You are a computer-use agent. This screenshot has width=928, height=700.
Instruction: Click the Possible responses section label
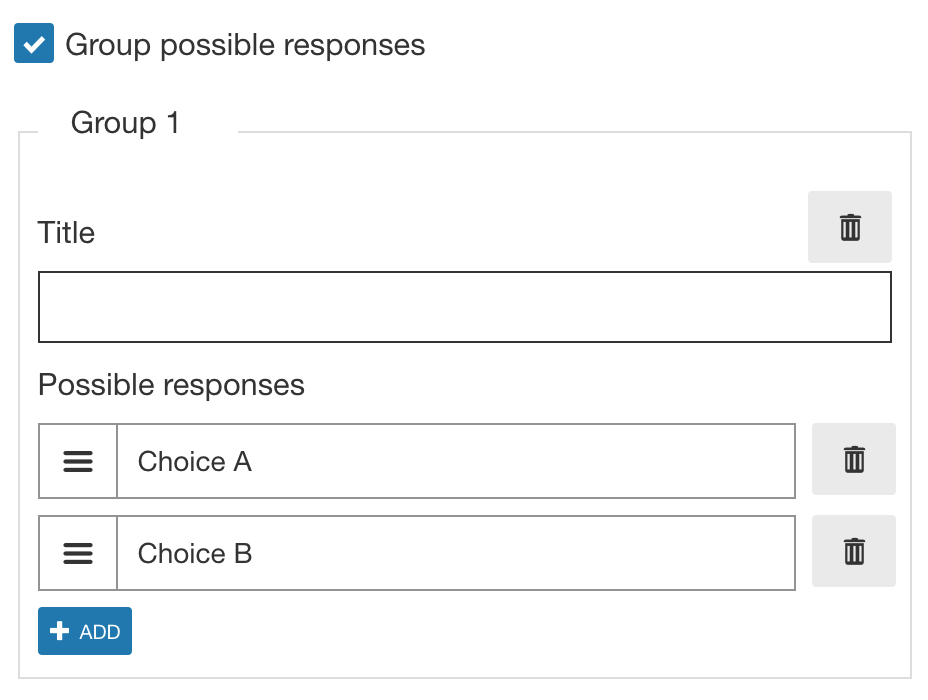171,385
